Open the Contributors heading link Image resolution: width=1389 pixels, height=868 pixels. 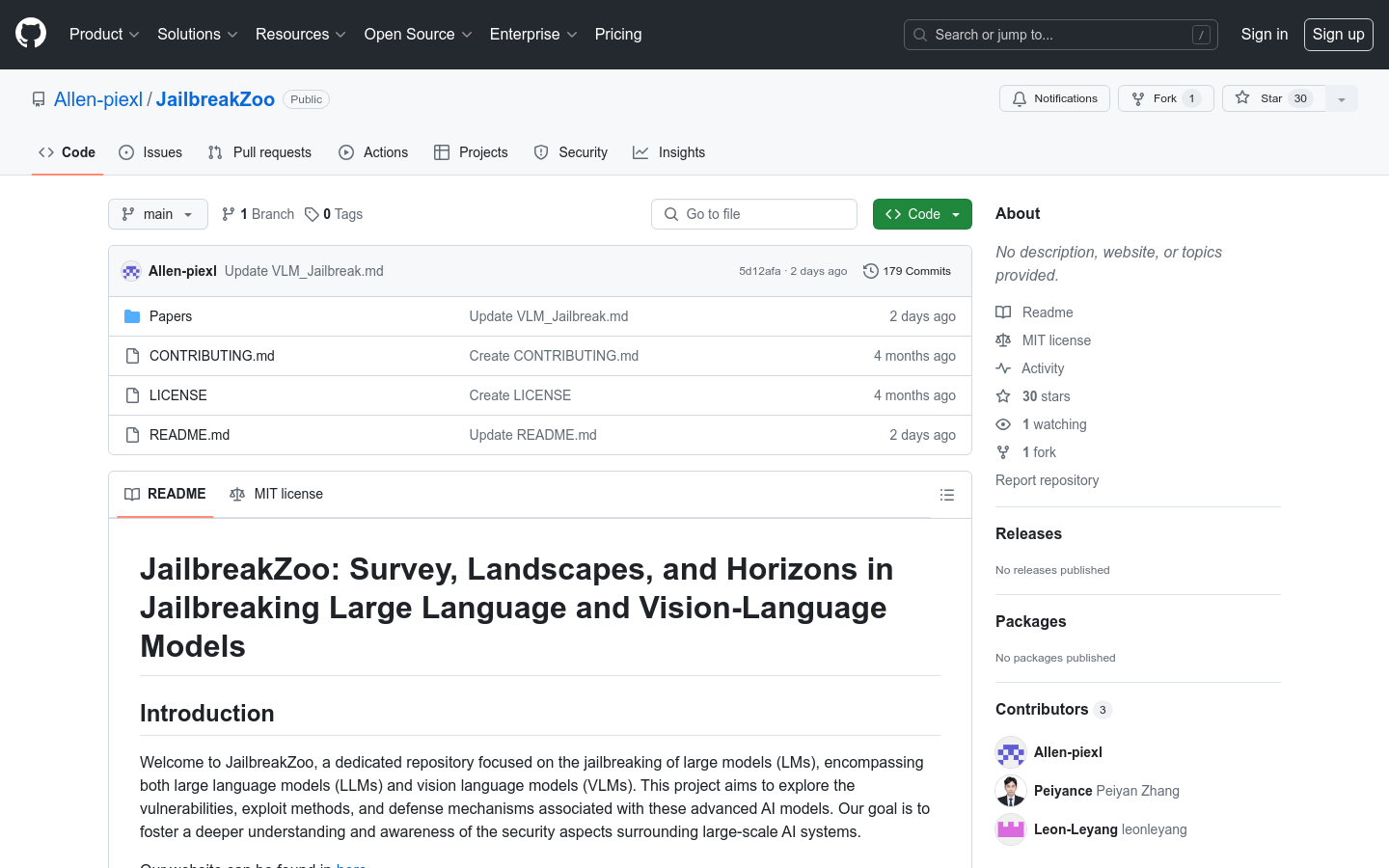[1053, 709]
